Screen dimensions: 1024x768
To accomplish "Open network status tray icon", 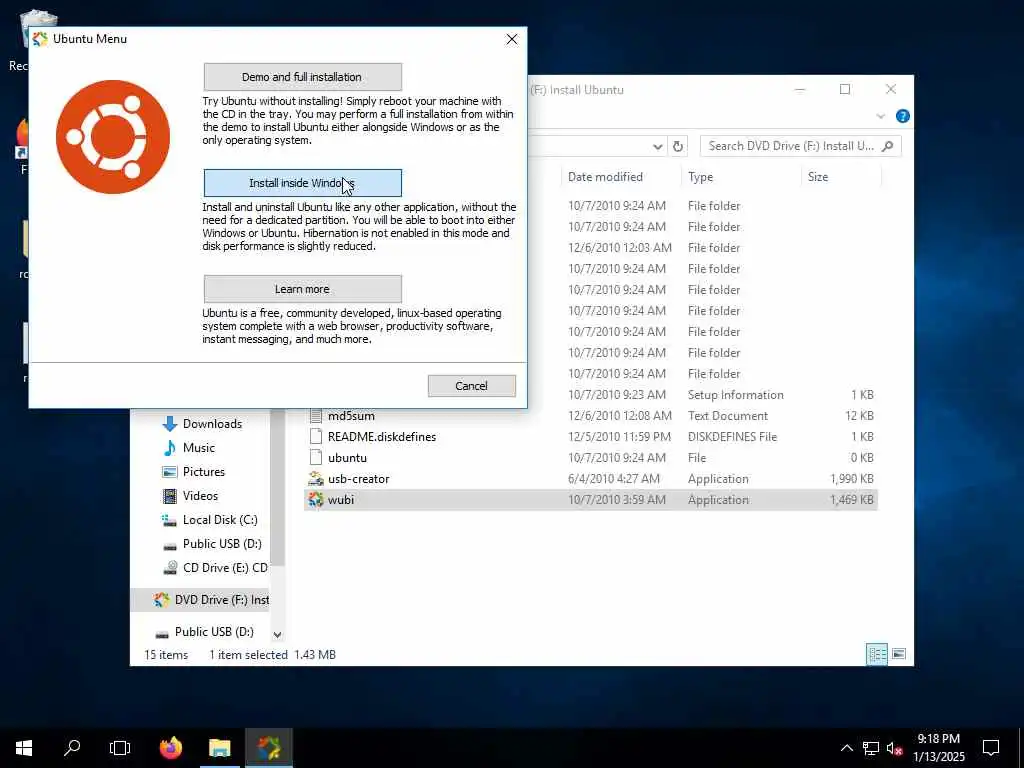I will tap(871, 748).
